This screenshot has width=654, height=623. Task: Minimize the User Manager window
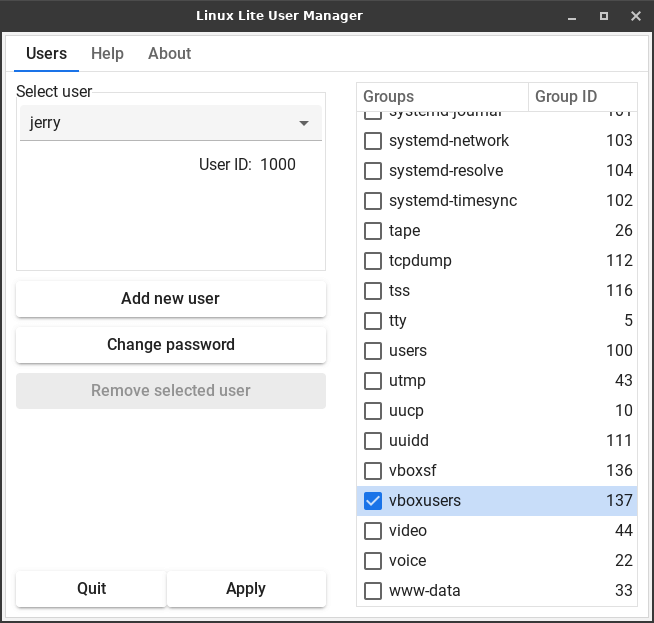tap(571, 16)
